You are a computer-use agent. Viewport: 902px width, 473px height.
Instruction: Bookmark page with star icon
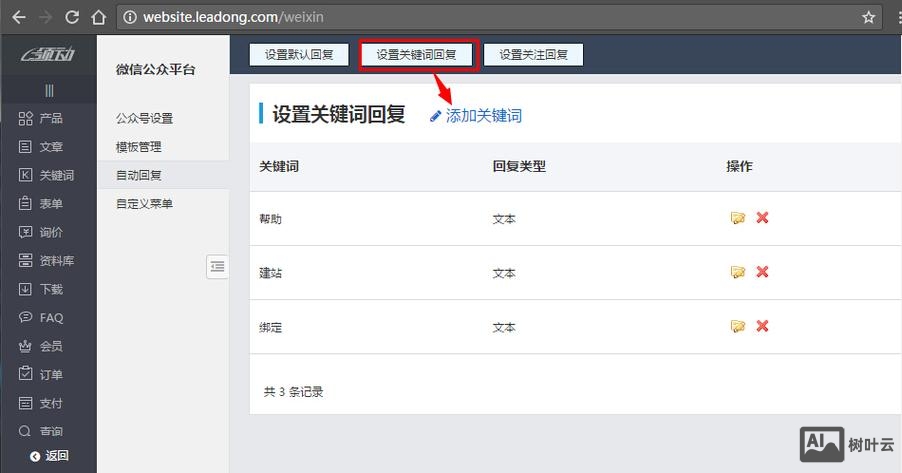point(869,17)
